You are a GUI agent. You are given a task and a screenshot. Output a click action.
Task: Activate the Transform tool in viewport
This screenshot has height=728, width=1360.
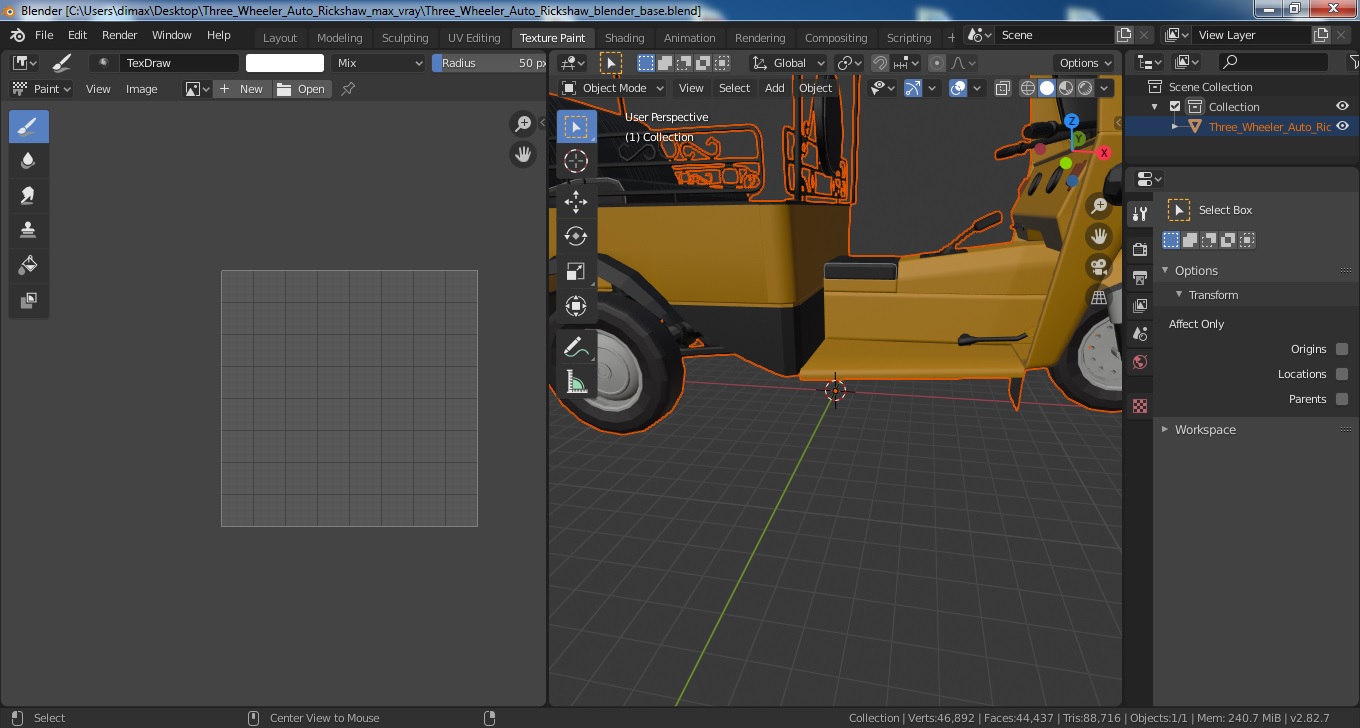(576, 306)
